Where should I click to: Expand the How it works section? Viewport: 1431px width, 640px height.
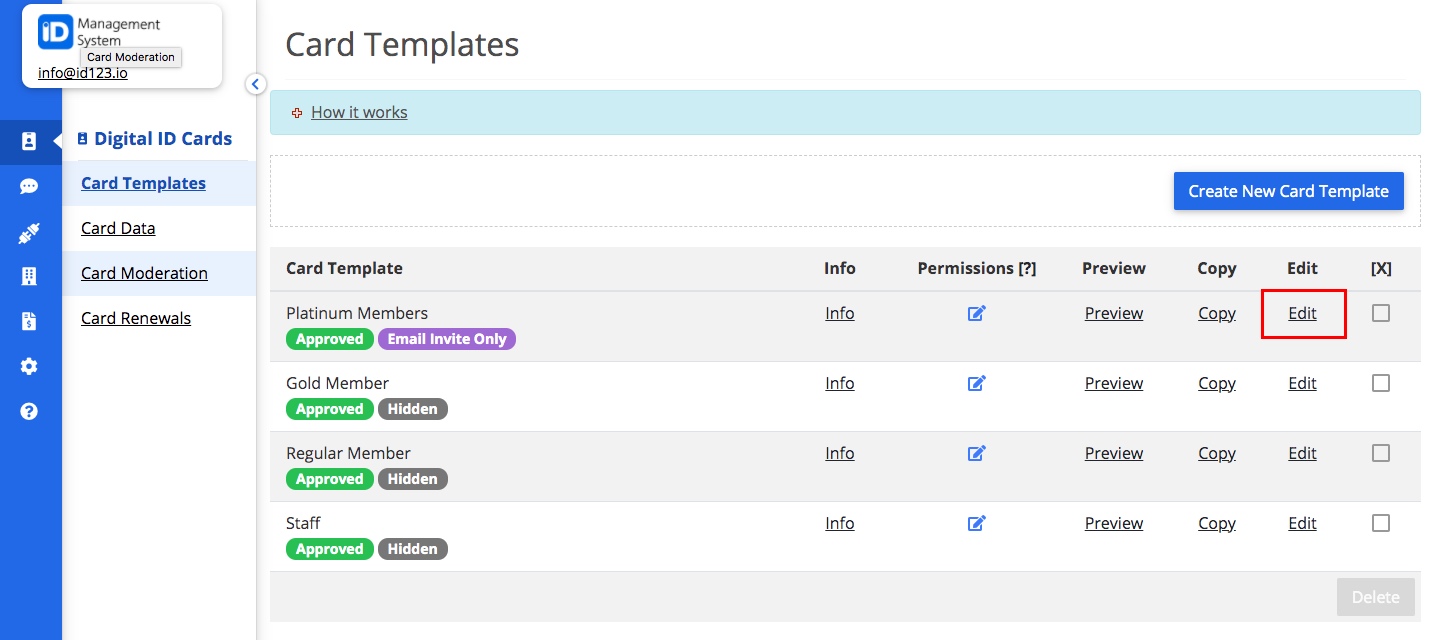click(x=358, y=112)
